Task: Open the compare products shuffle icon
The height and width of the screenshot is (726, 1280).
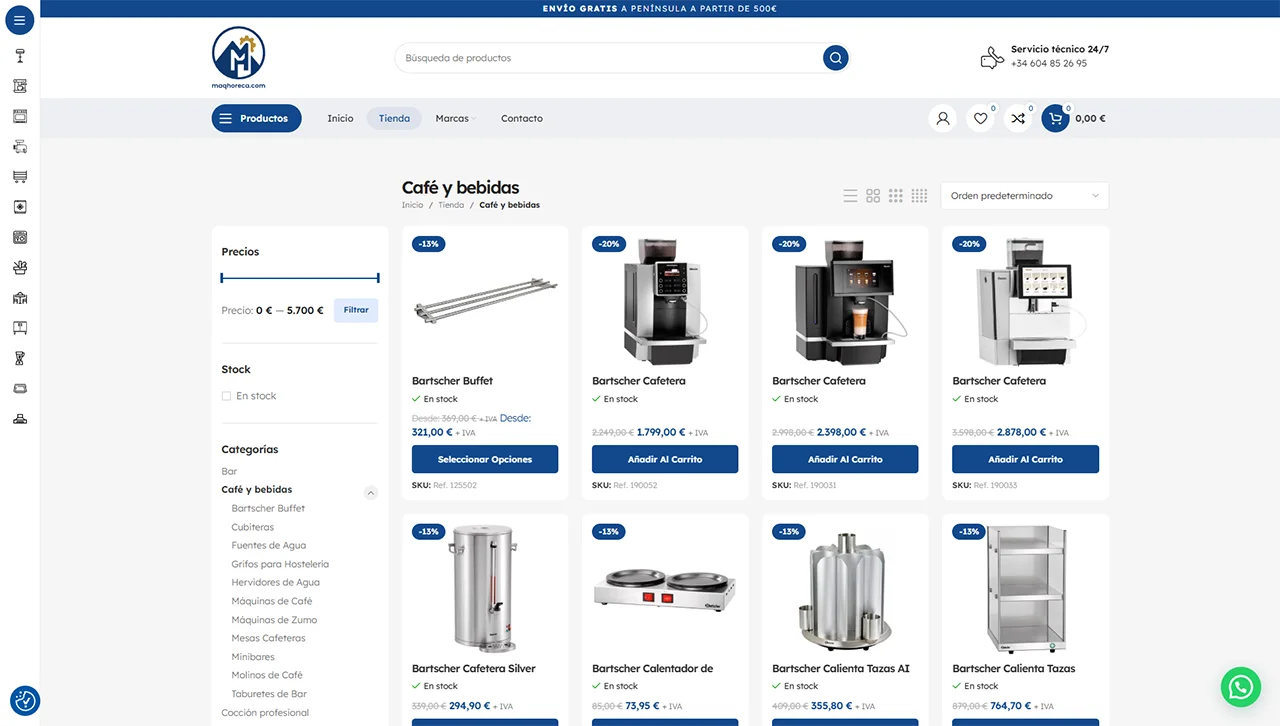Action: click(1018, 118)
